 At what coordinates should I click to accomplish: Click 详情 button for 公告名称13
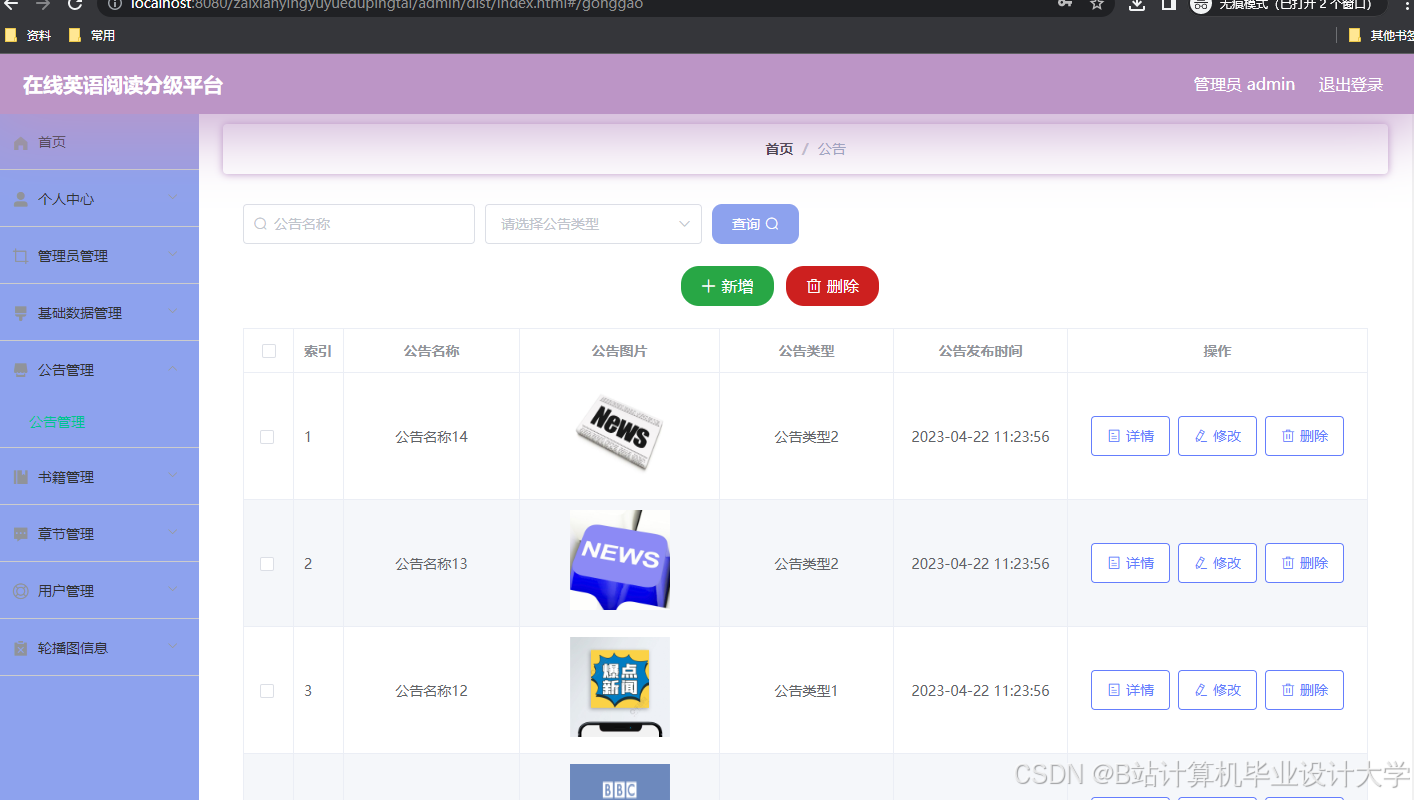point(1130,563)
